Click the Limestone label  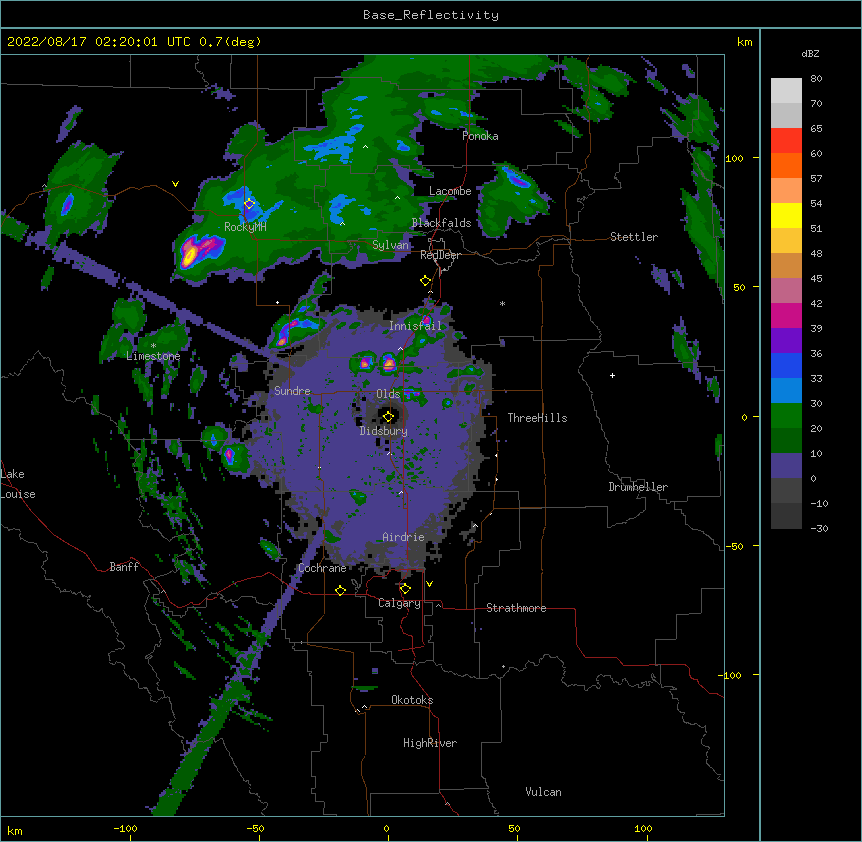click(x=153, y=356)
